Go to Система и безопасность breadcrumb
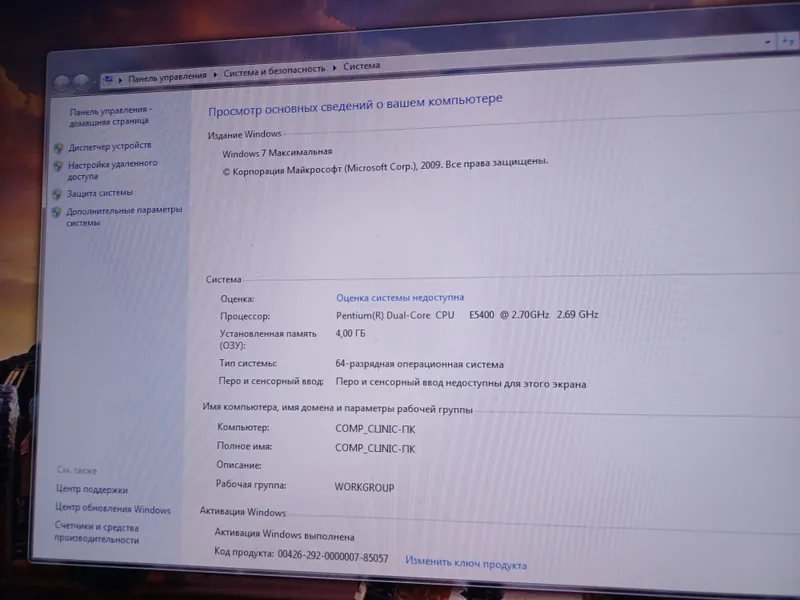The height and width of the screenshot is (600, 800). pos(274,71)
